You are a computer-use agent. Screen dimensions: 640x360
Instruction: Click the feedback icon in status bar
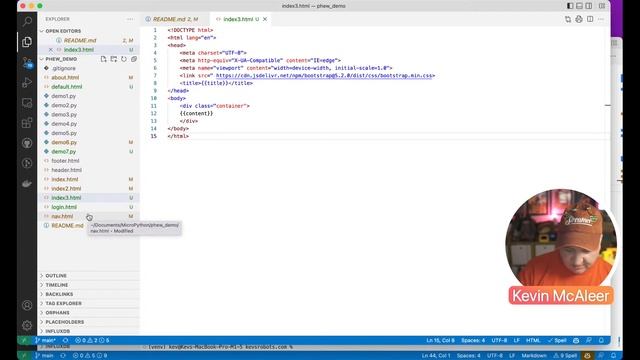coord(589,340)
